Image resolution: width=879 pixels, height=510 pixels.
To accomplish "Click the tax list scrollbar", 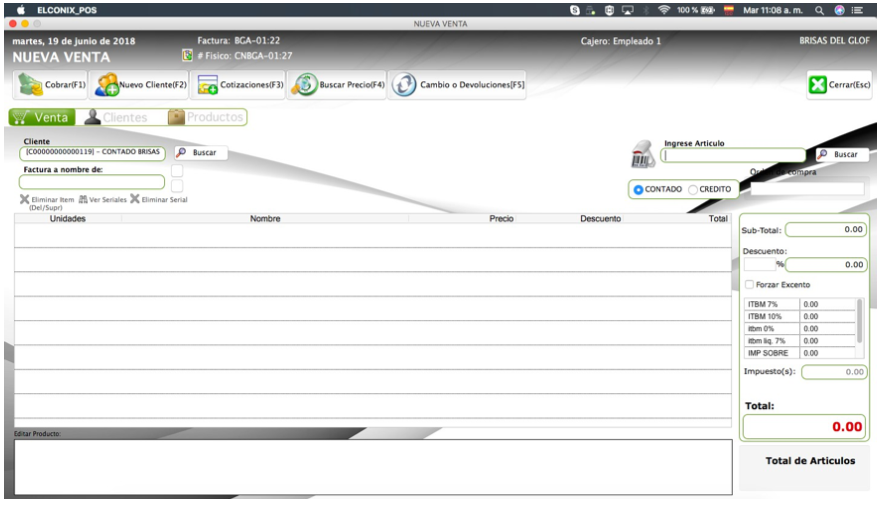I will click(859, 322).
